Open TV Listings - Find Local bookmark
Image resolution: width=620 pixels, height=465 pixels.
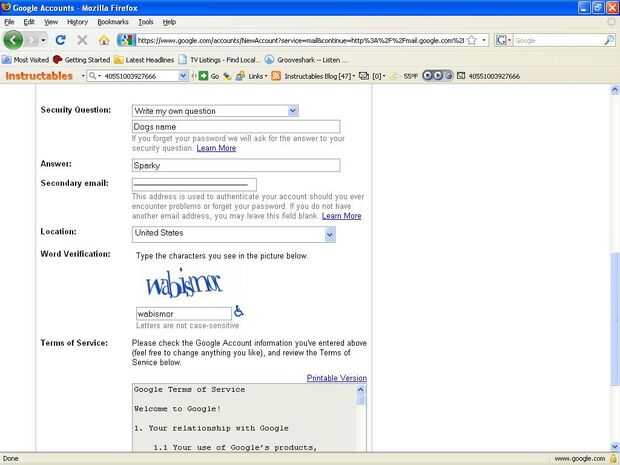[218, 60]
